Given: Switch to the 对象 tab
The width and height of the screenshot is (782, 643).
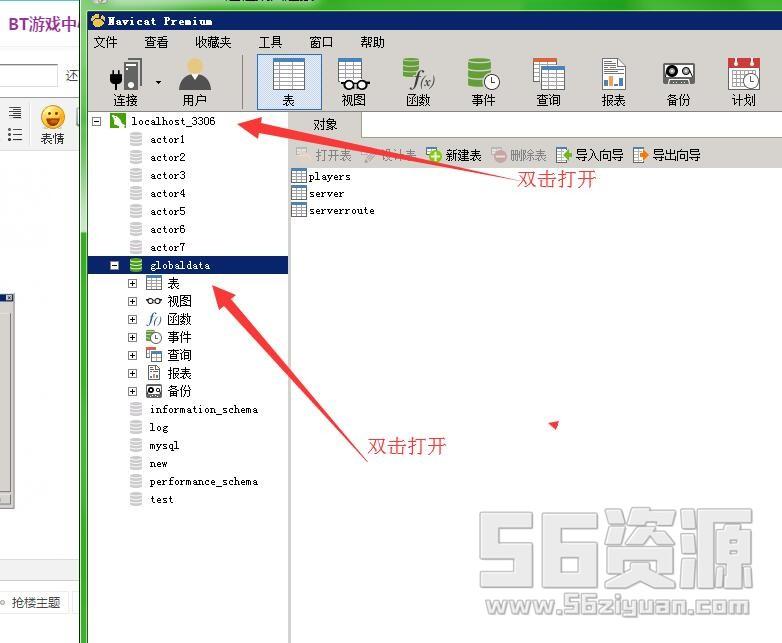Looking at the screenshot, I should [325, 124].
